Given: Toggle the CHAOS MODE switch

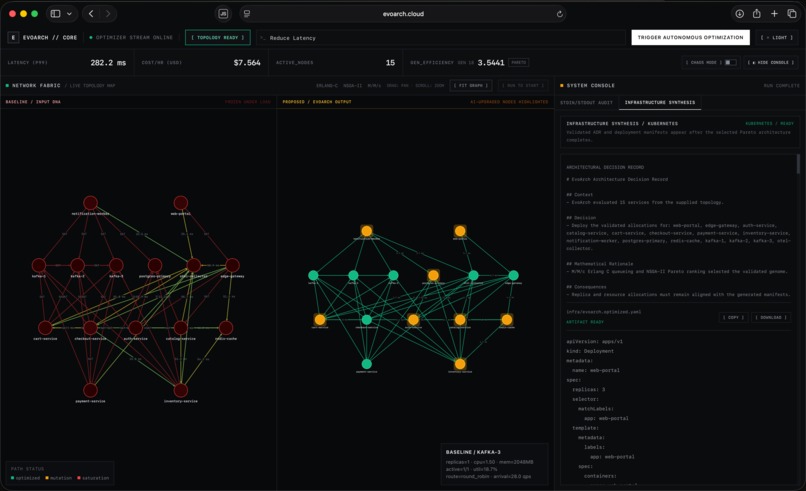Looking at the screenshot, I should [730, 62].
